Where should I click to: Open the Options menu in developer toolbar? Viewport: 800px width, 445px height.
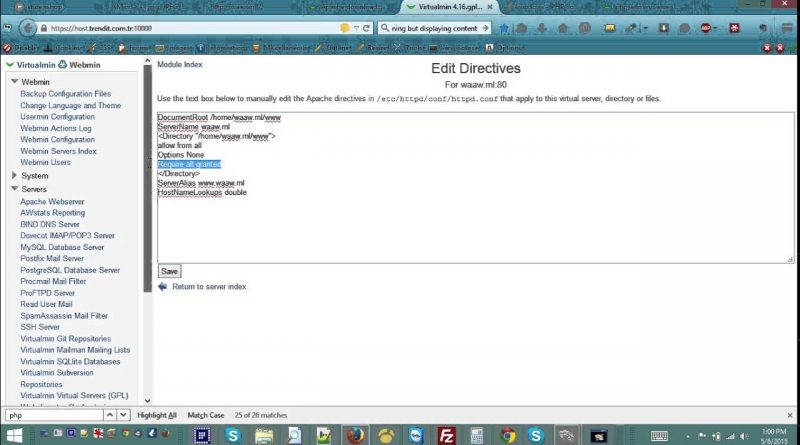point(505,47)
